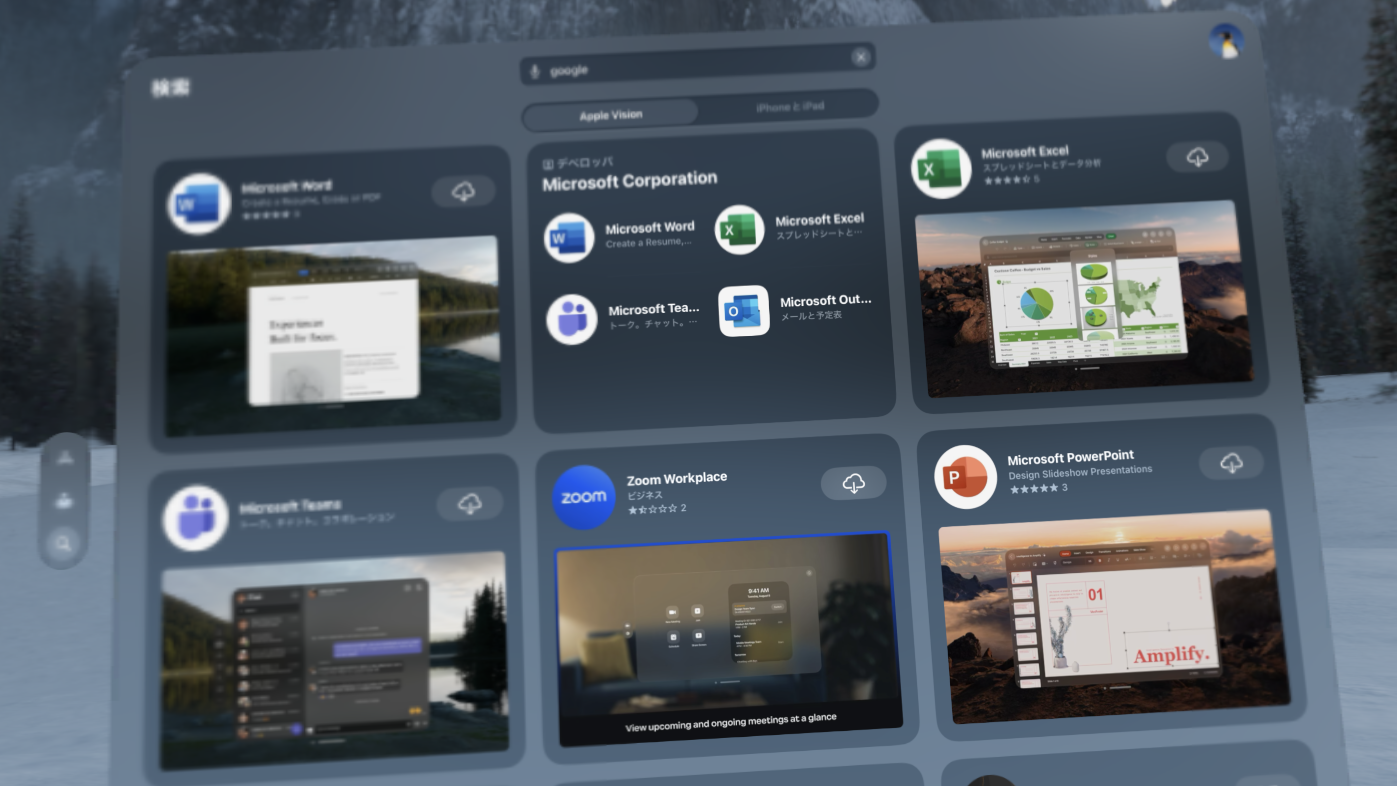View the PowerPoint Amplify slide screenshot
Viewport: 1397px width, 786px height.
(x=1114, y=616)
